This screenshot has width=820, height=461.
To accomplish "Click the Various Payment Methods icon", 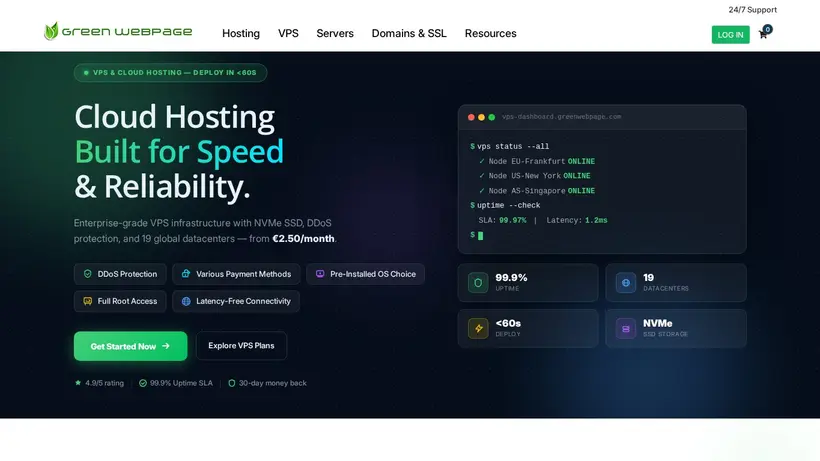I will tap(186, 274).
